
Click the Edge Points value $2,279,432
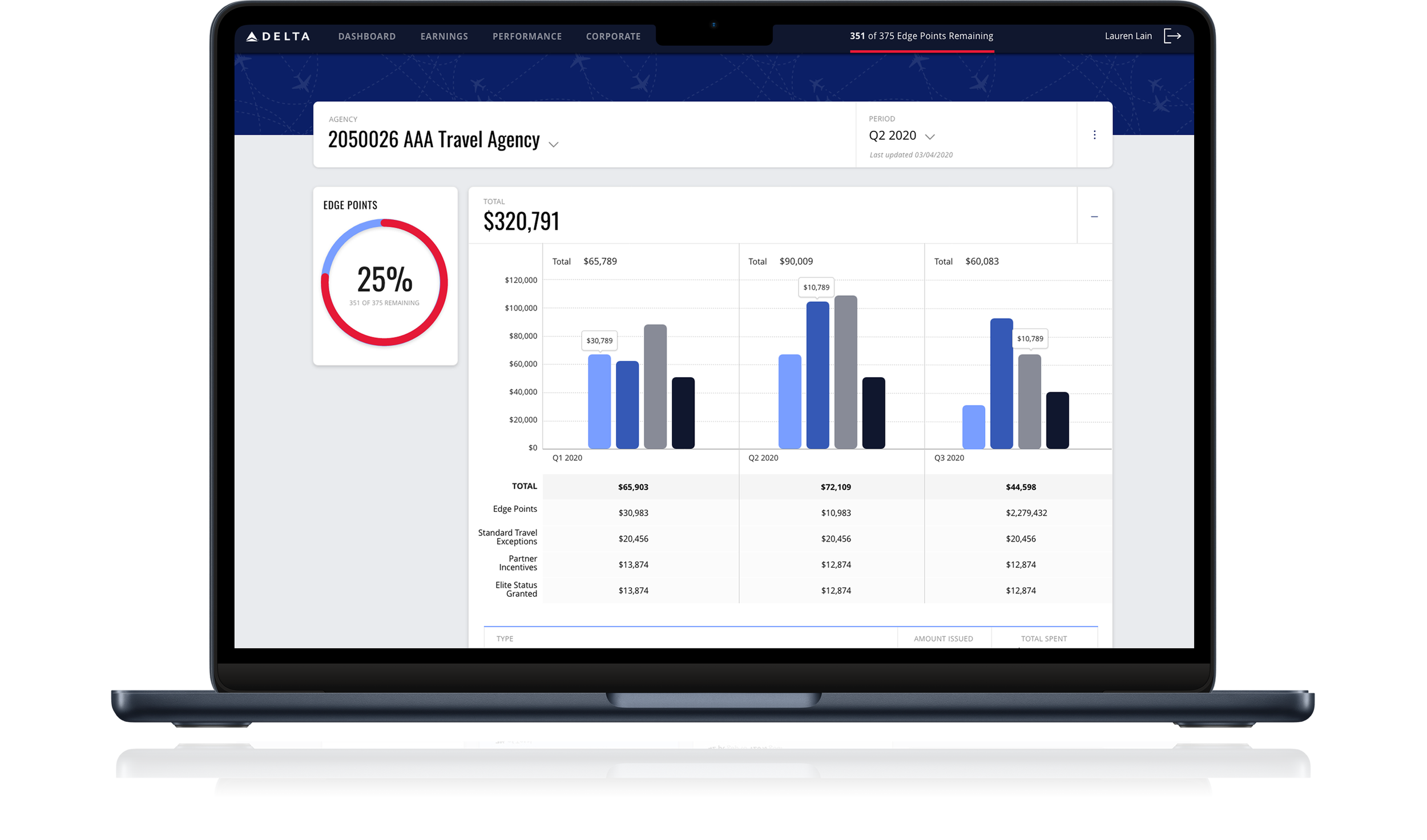click(1026, 513)
